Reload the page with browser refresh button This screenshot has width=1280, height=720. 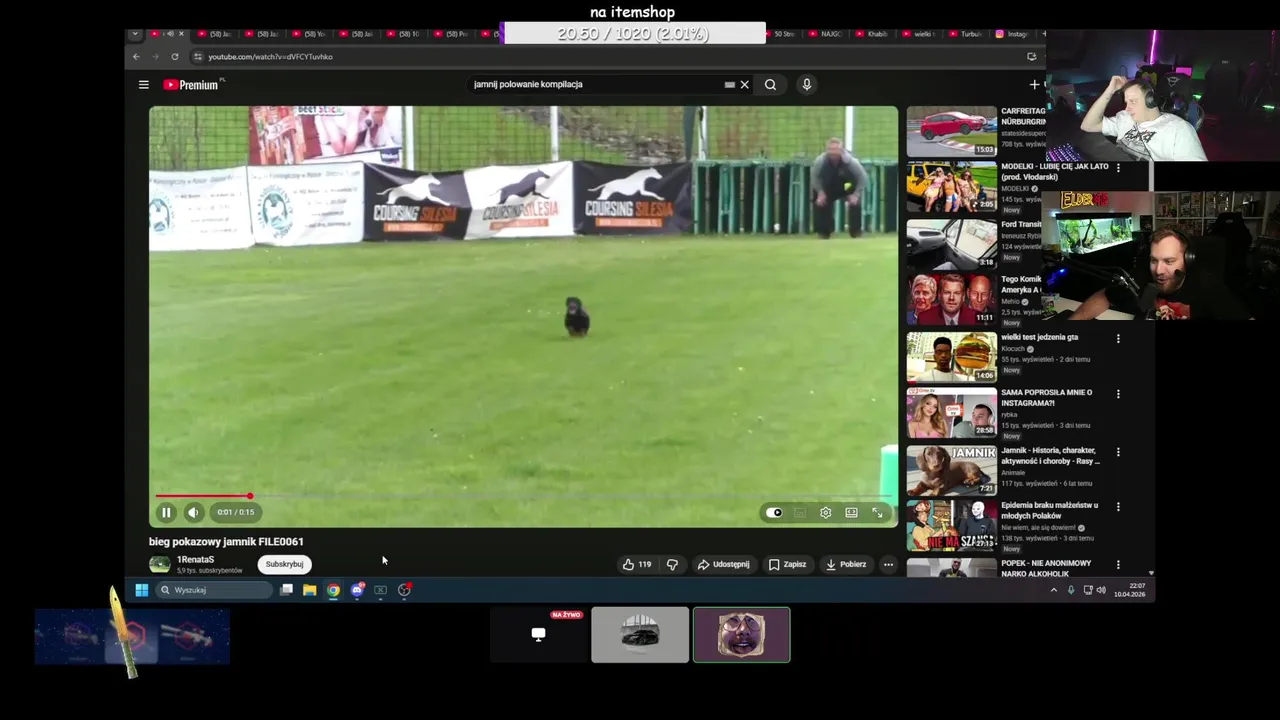point(174,57)
